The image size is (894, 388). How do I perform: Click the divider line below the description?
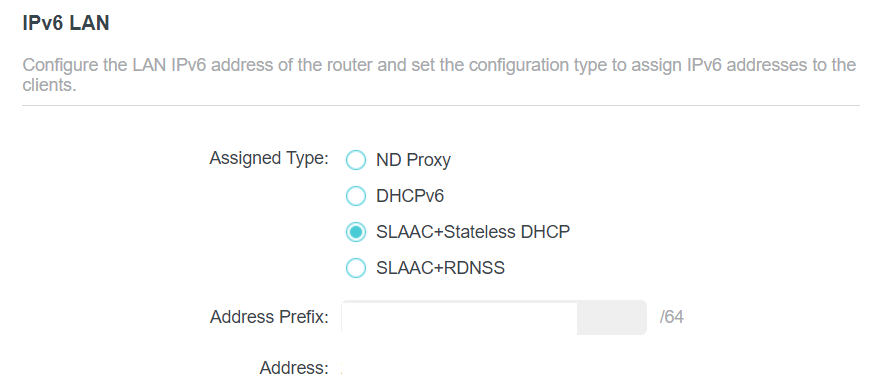tap(441, 105)
